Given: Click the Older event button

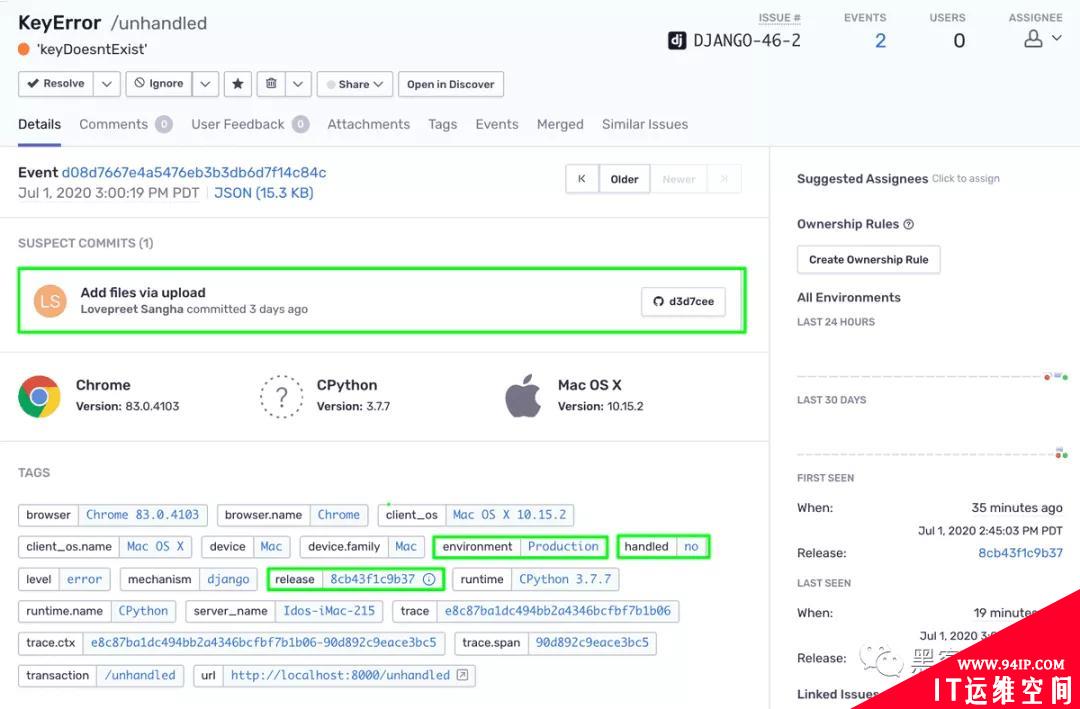Looking at the screenshot, I should tap(624, 179).
